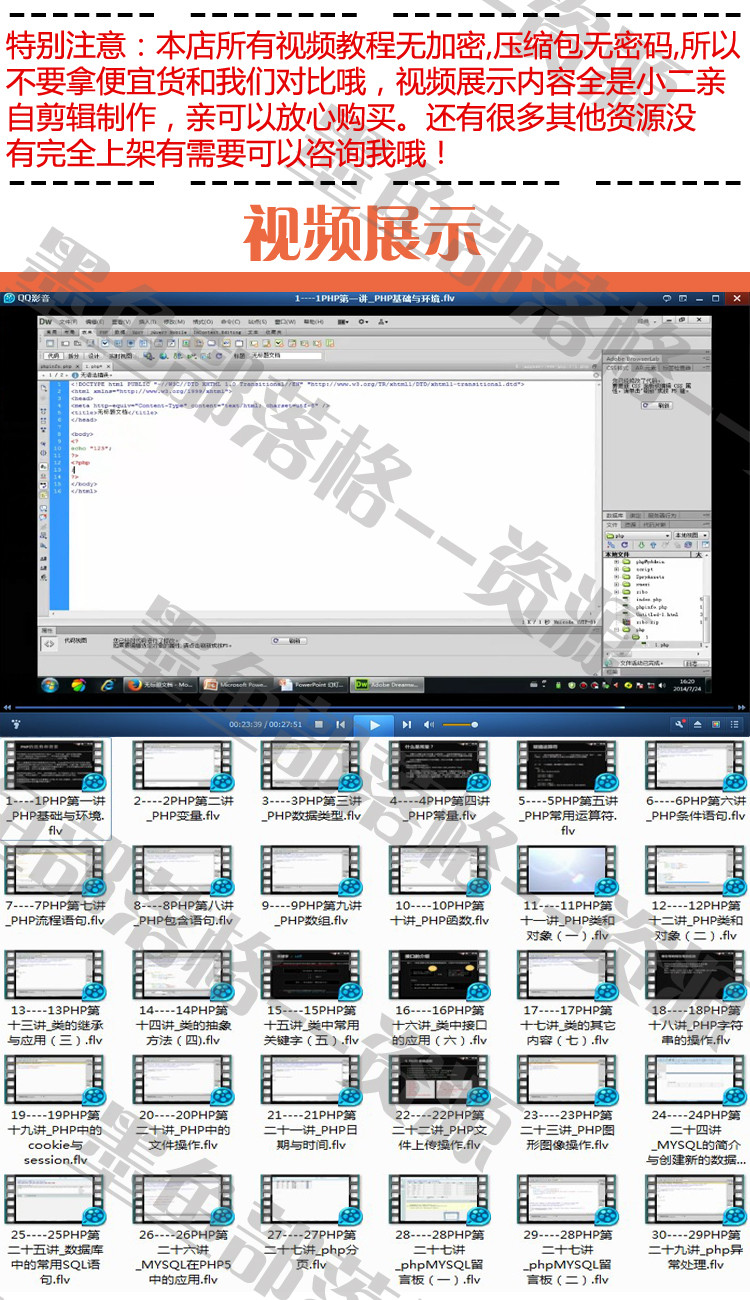Adjust the QQ影音 volume slider
Viewport: 750px width, 1300px height.
pyautogui.click(x=459, y=724)
